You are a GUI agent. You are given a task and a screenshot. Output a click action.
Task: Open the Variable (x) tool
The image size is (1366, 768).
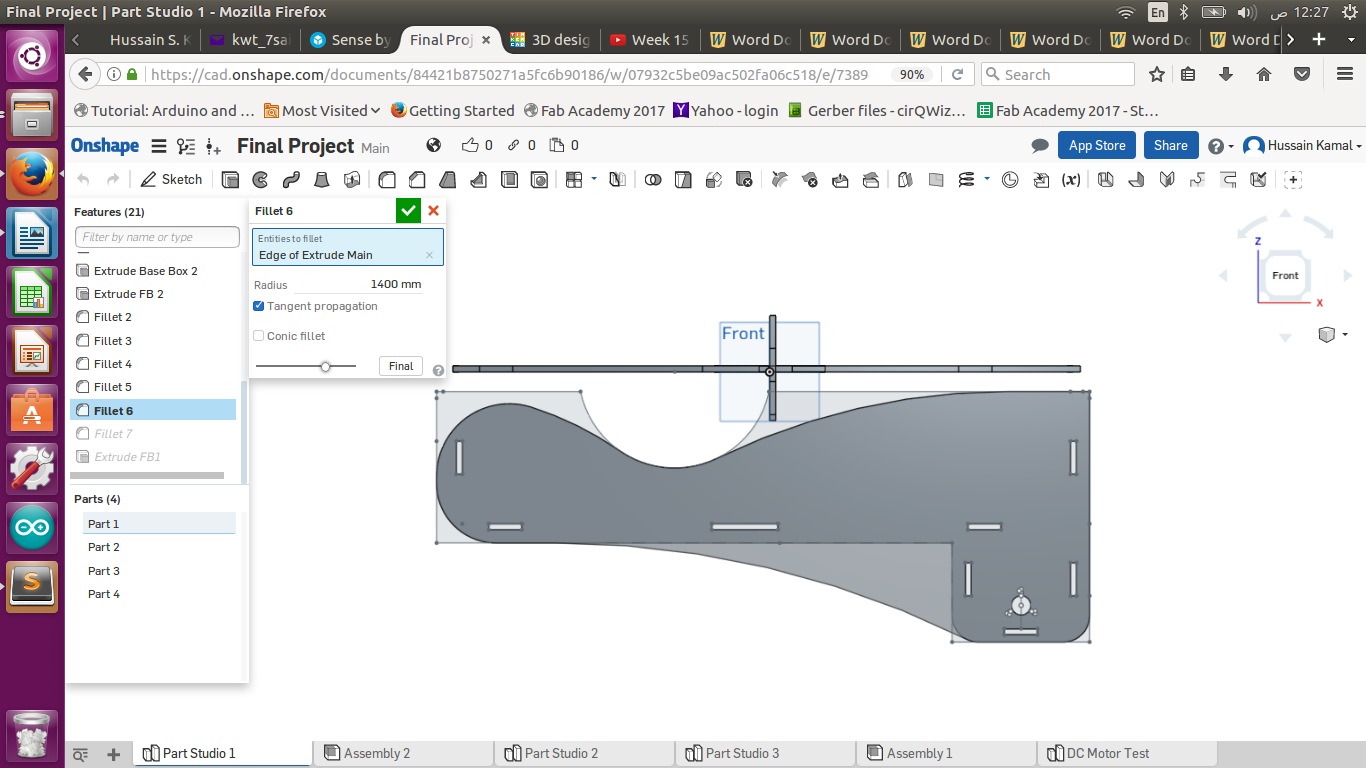1071,180
